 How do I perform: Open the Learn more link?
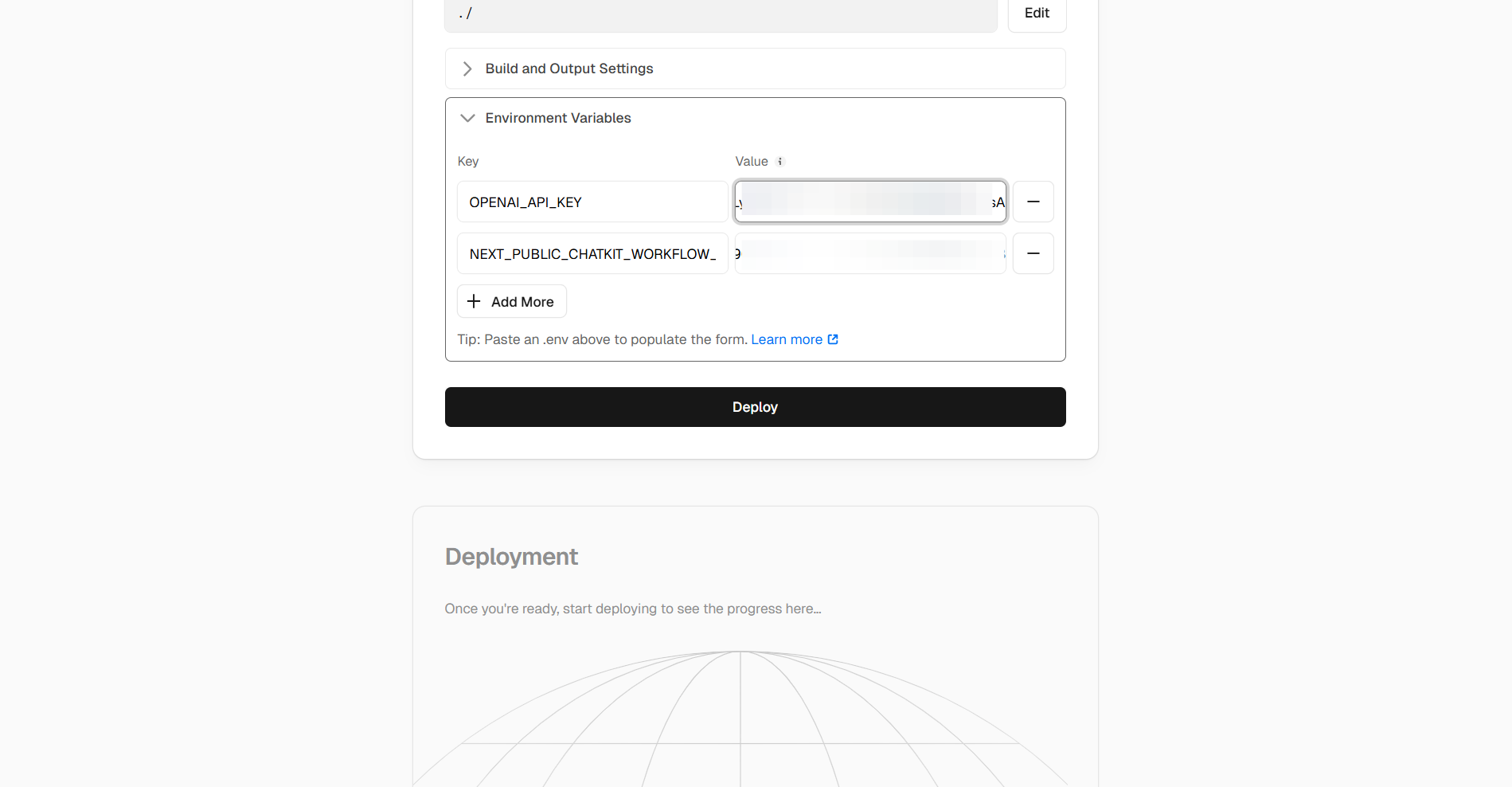point(786,339)
